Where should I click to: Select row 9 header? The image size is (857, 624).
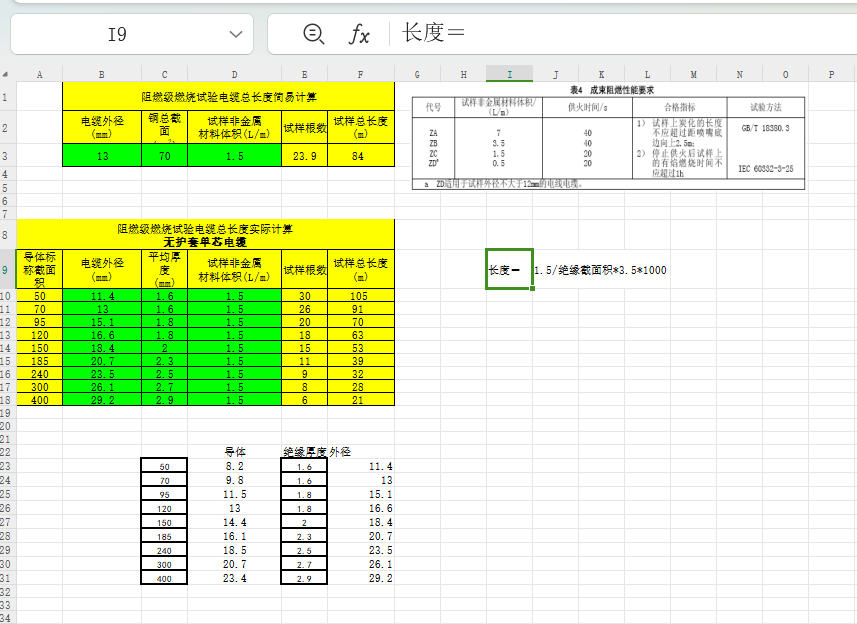(7, 269)
